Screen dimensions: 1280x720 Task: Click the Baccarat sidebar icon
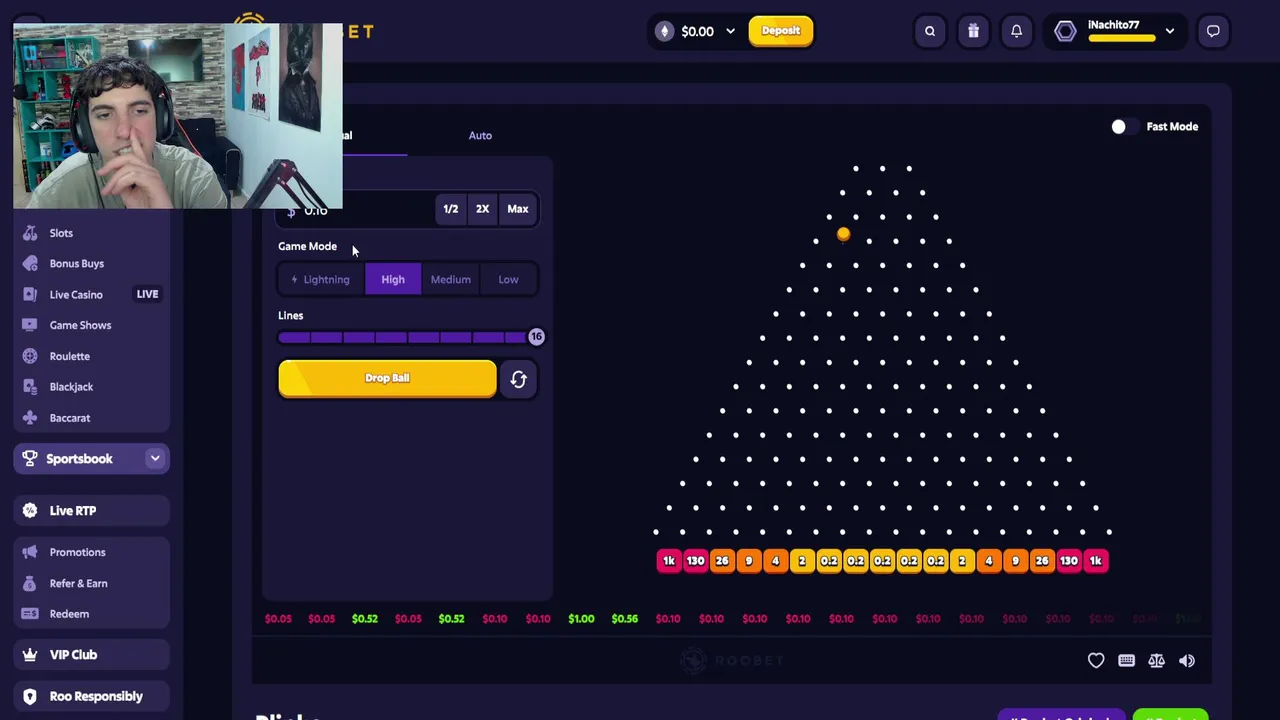[30, 418]
